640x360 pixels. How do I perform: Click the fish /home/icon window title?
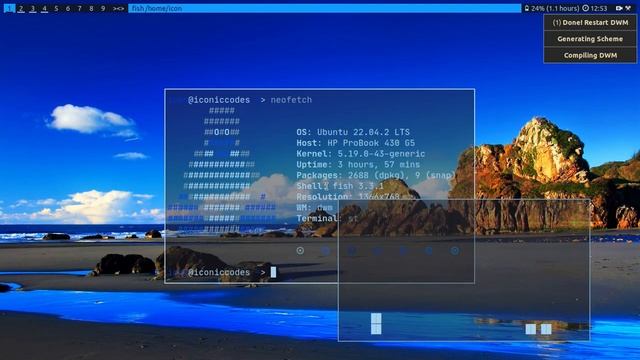tap(157, 8)
